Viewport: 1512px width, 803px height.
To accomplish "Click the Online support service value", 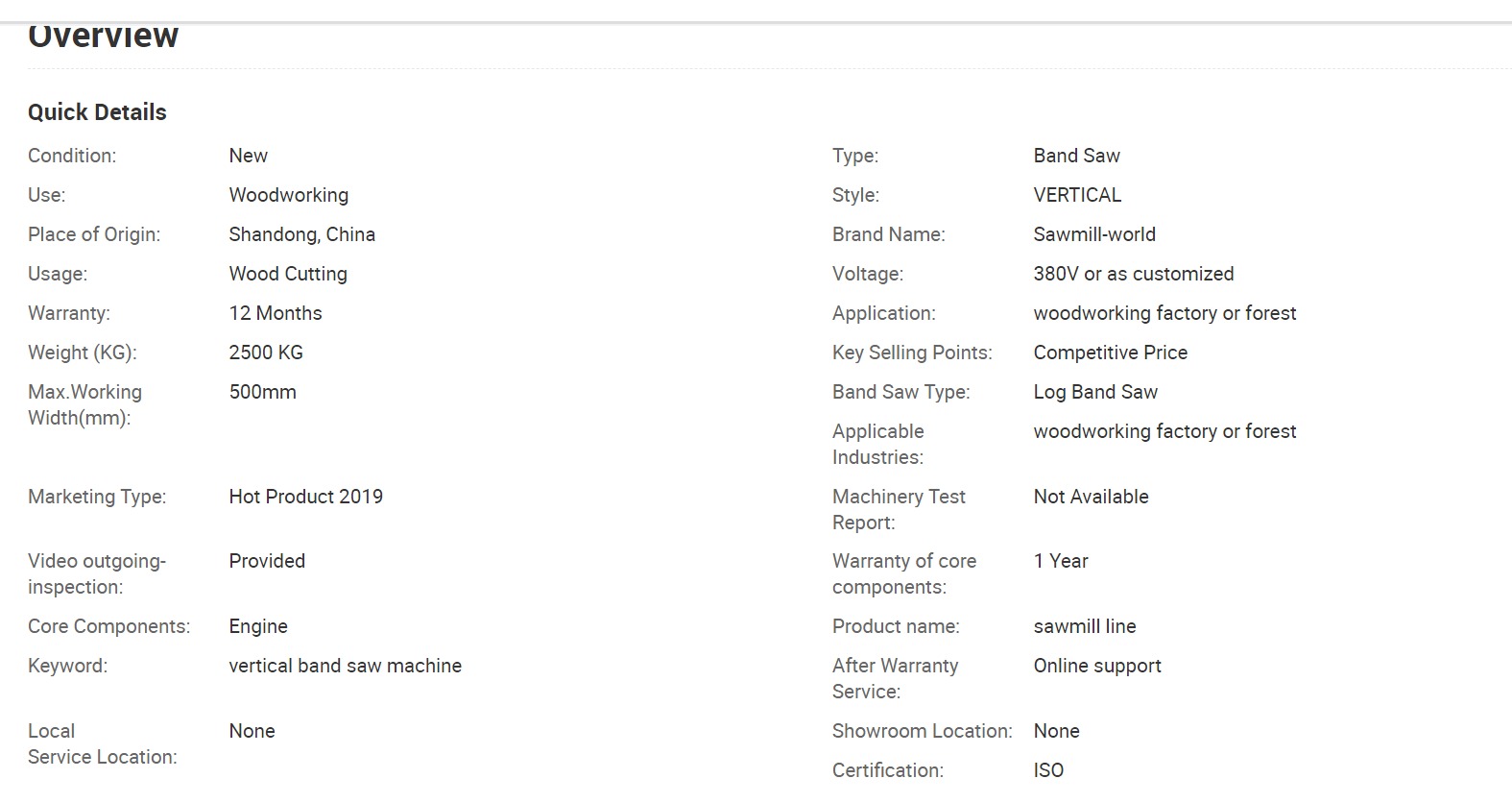I will 1097,666.
